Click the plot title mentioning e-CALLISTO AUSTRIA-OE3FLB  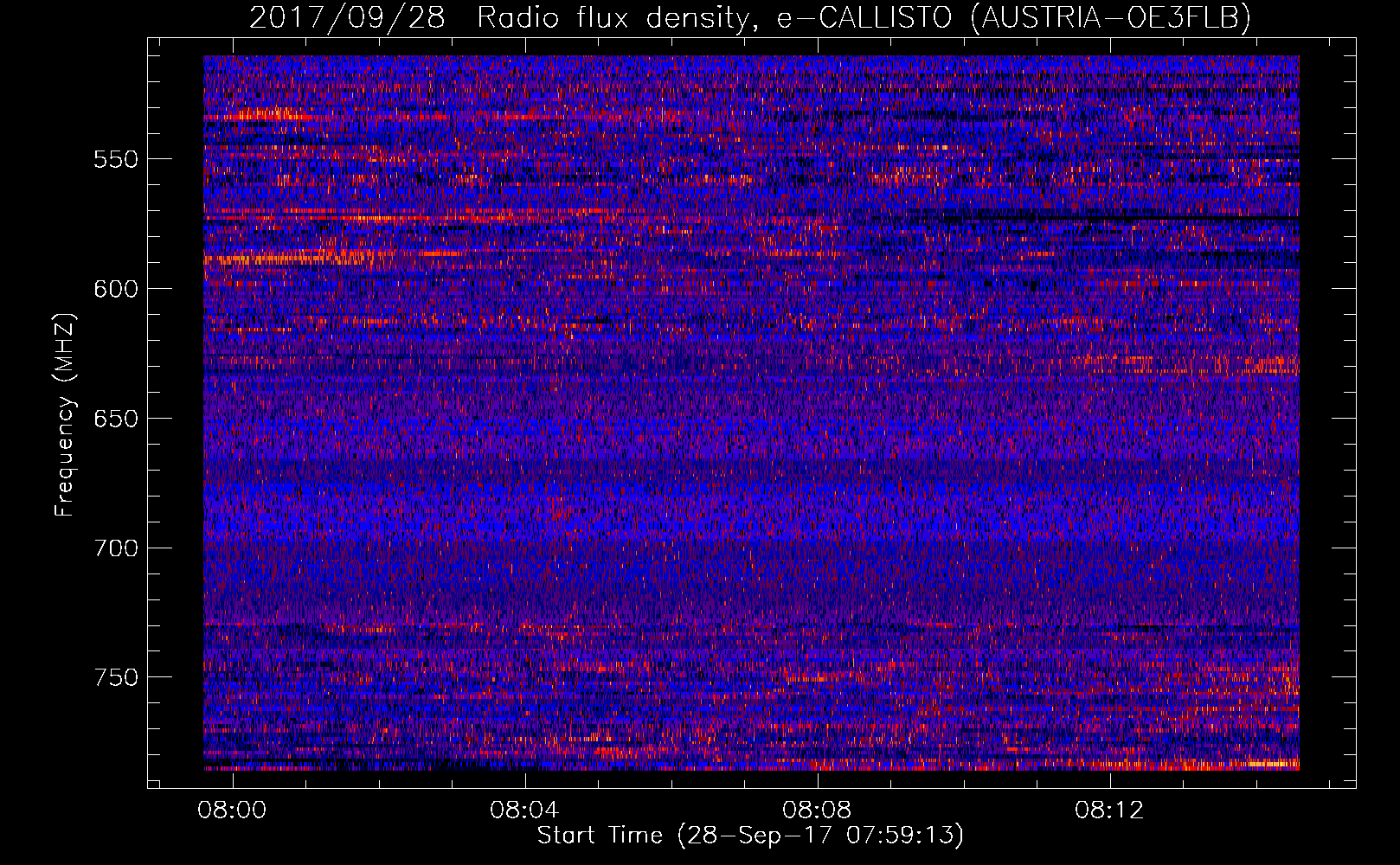(750, 17)
